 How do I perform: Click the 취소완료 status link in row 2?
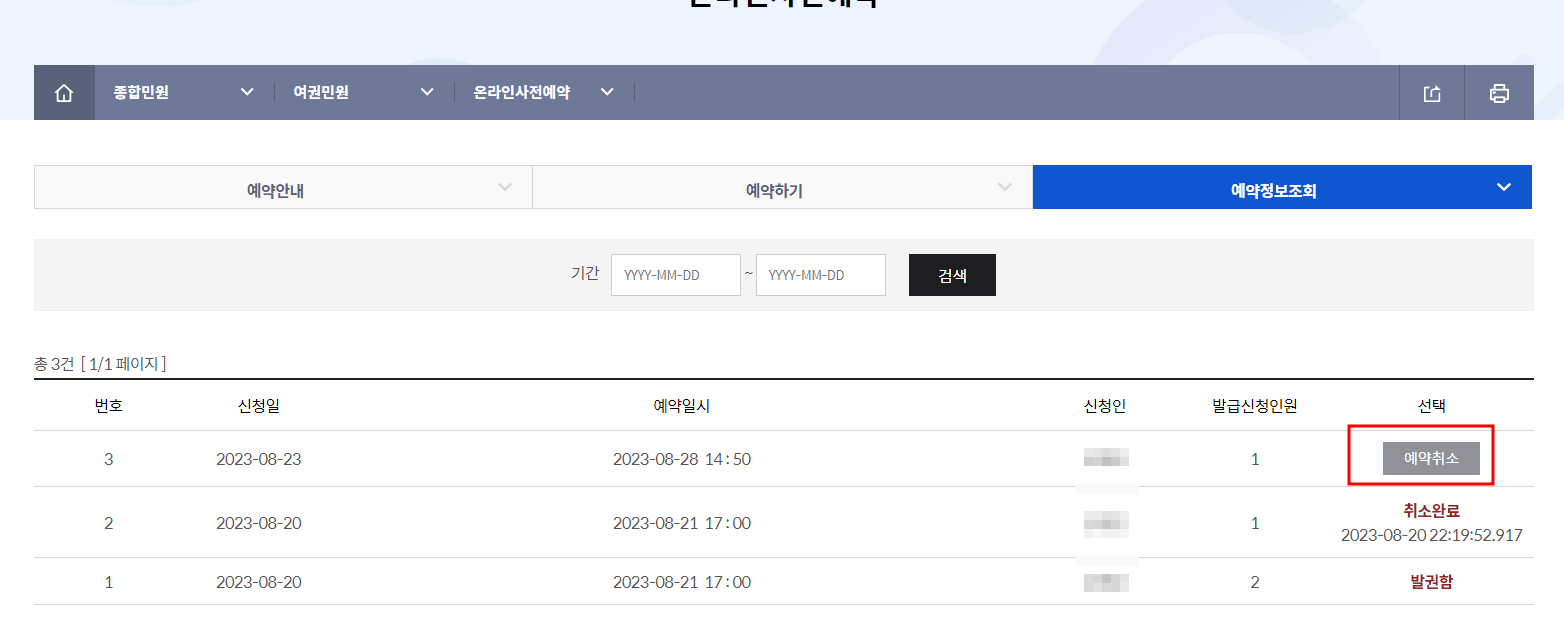point(1430,510)
